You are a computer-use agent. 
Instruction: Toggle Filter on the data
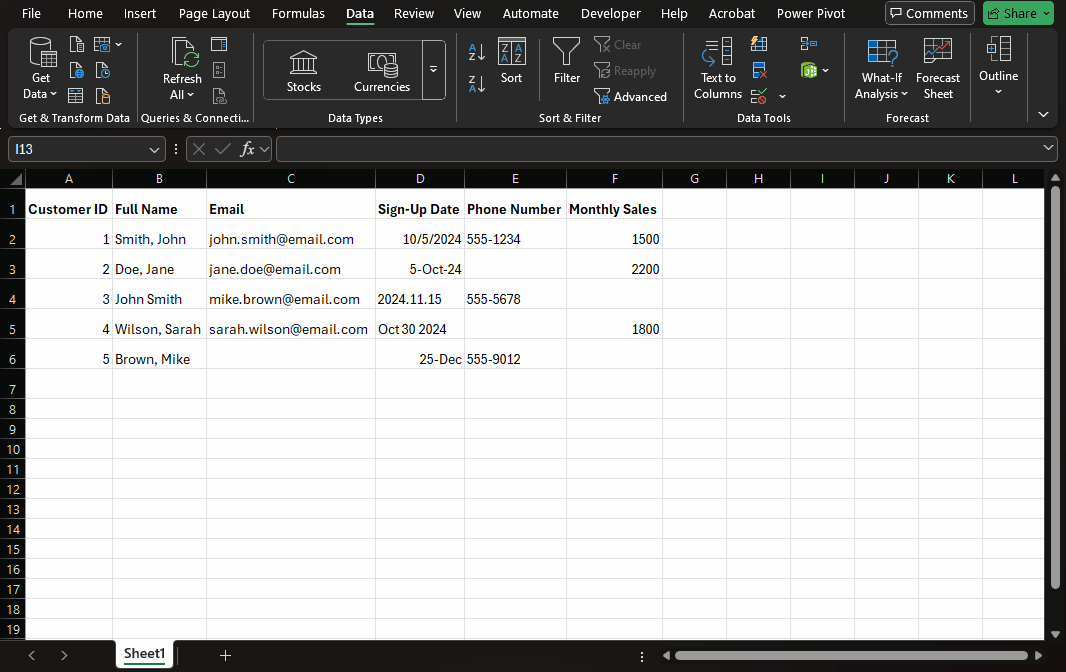pos(566,60)
